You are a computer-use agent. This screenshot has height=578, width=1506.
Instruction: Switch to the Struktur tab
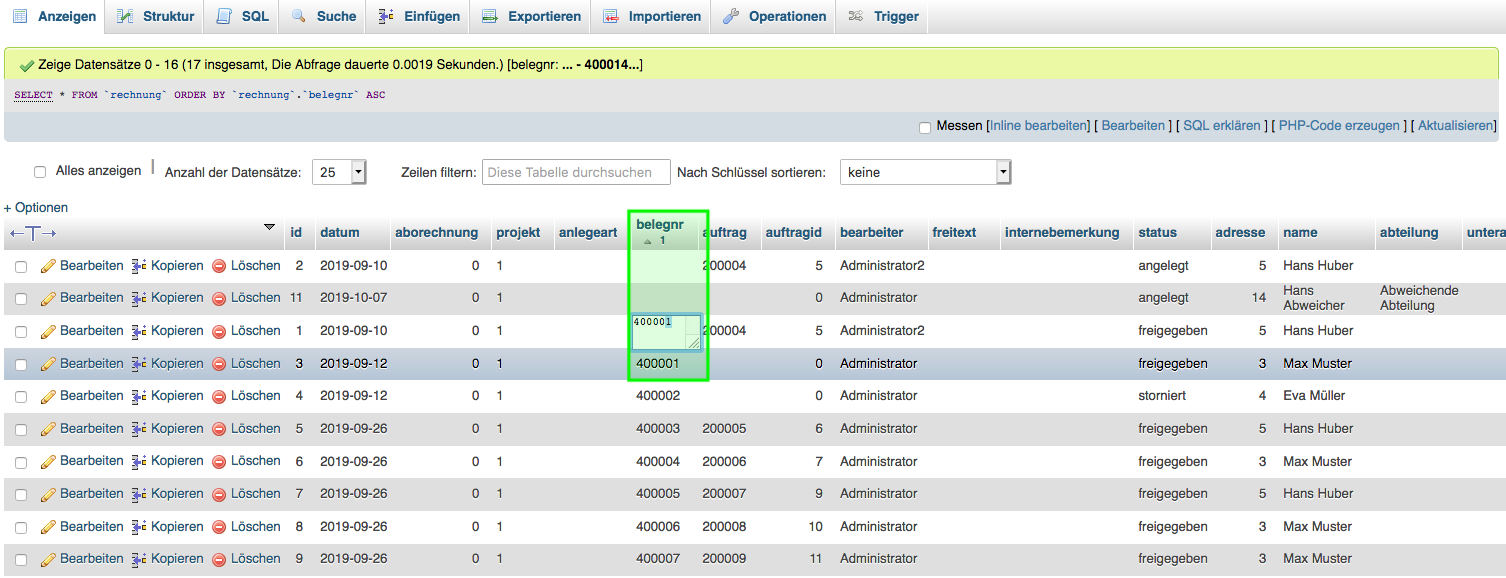[x=158, y=16]
